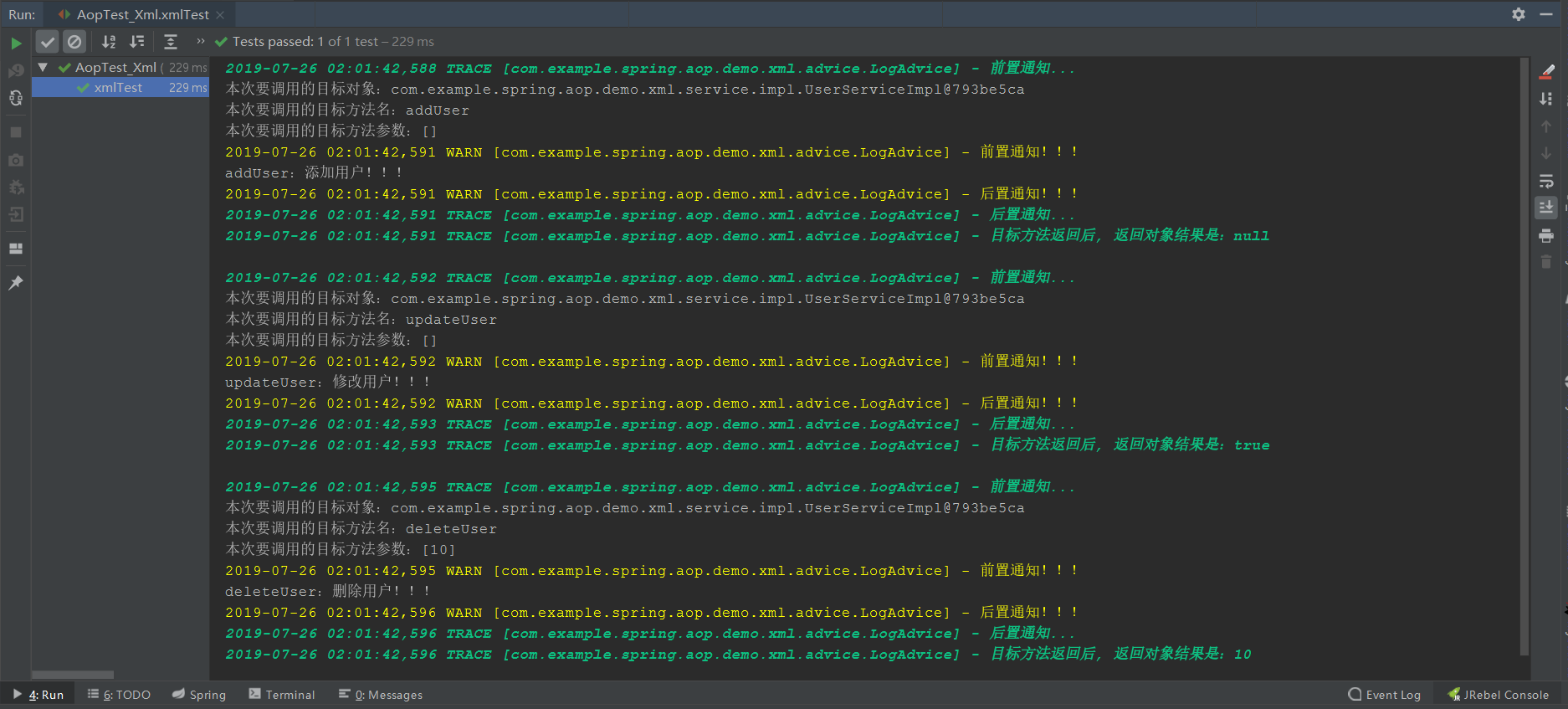The width and height of the screenshot is (1568, 709).
Task: Open the 4: Run tool window tab
Action: 38,695
